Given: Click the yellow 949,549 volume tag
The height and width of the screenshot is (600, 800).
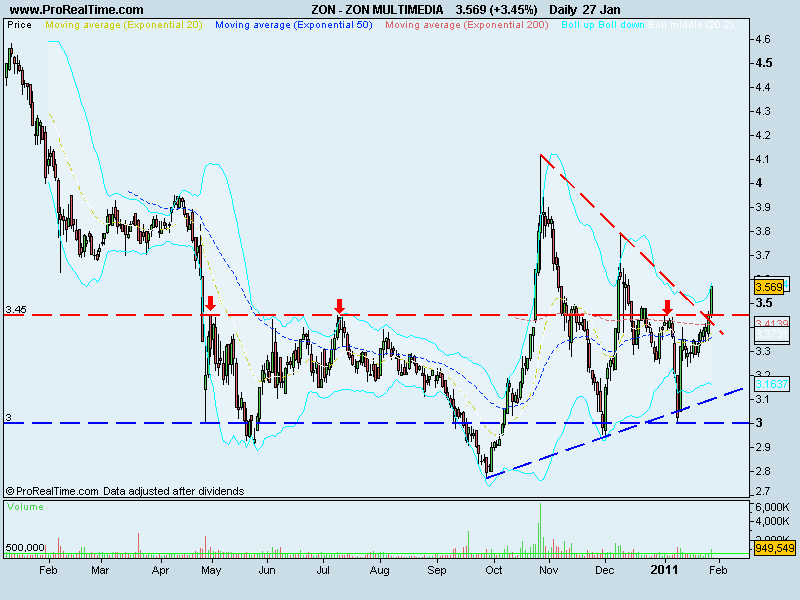Looking at the screenshot, I should coord(774,548).
